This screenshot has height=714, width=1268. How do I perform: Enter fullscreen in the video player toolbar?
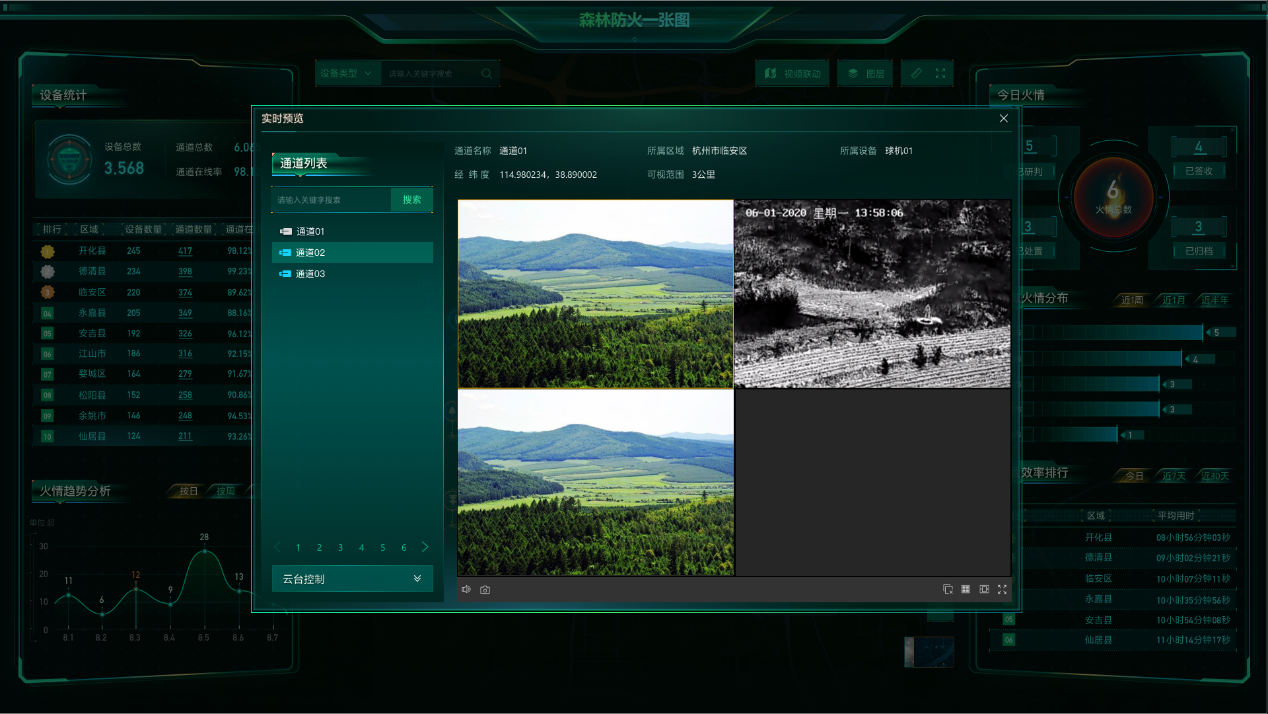click(x=1002, y=590)
